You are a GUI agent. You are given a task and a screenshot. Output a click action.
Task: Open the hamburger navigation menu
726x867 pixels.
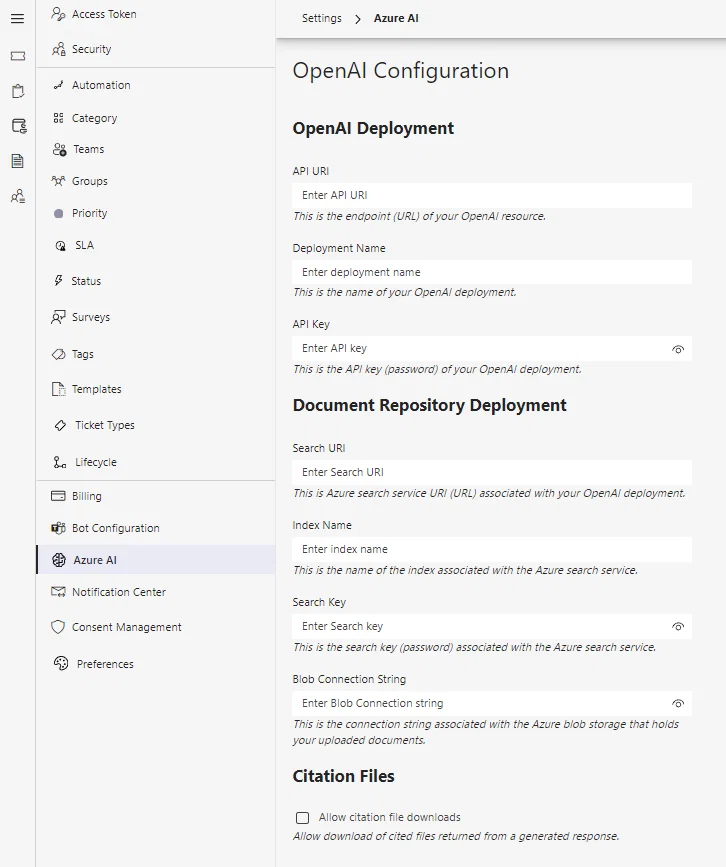click(x=18, y=19)
